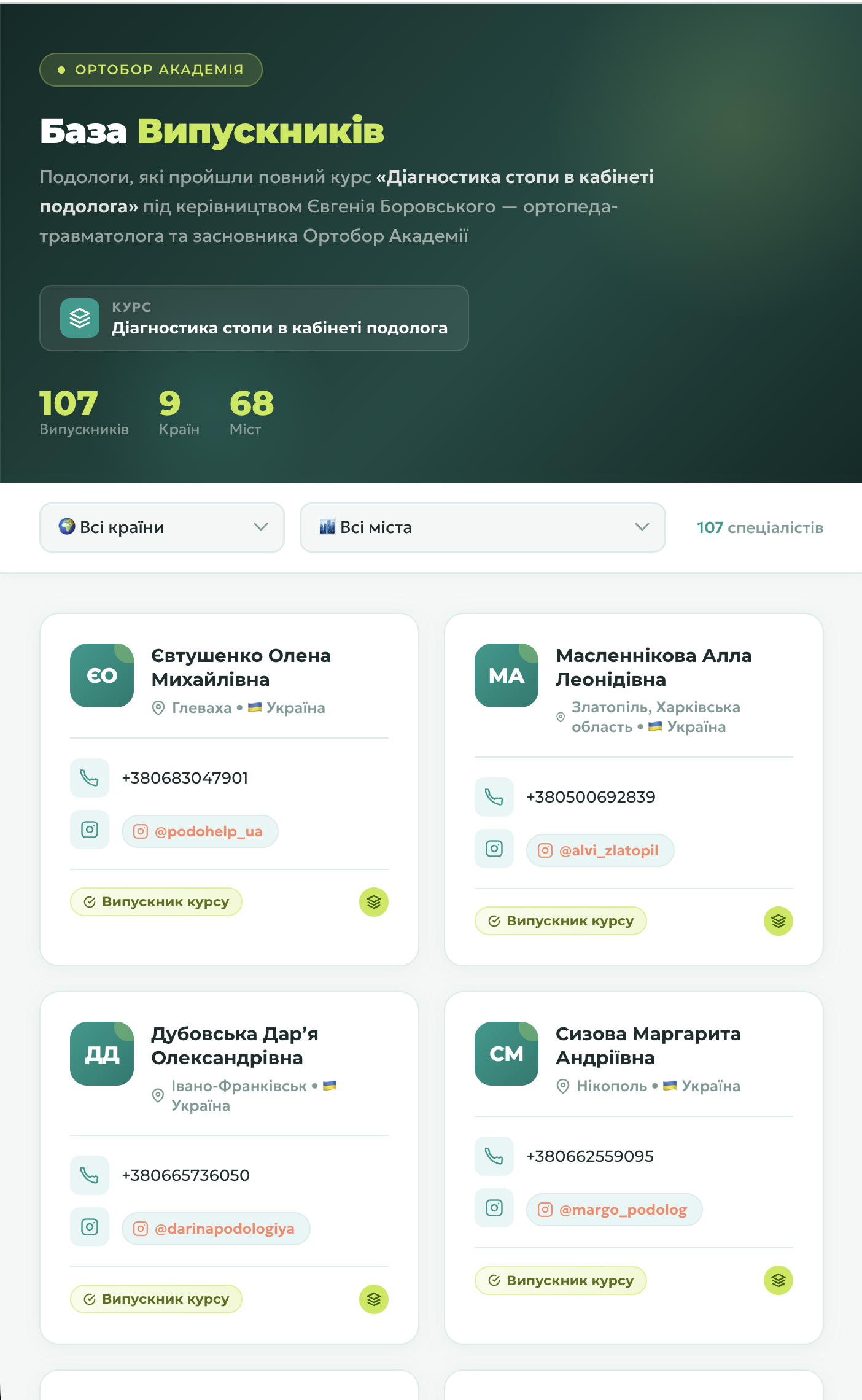Image resolution: width=862 pixels, height=1400 pixels.
Task: Click the name Євтушенко Олена Михайлівна
Action: point(241,667)
